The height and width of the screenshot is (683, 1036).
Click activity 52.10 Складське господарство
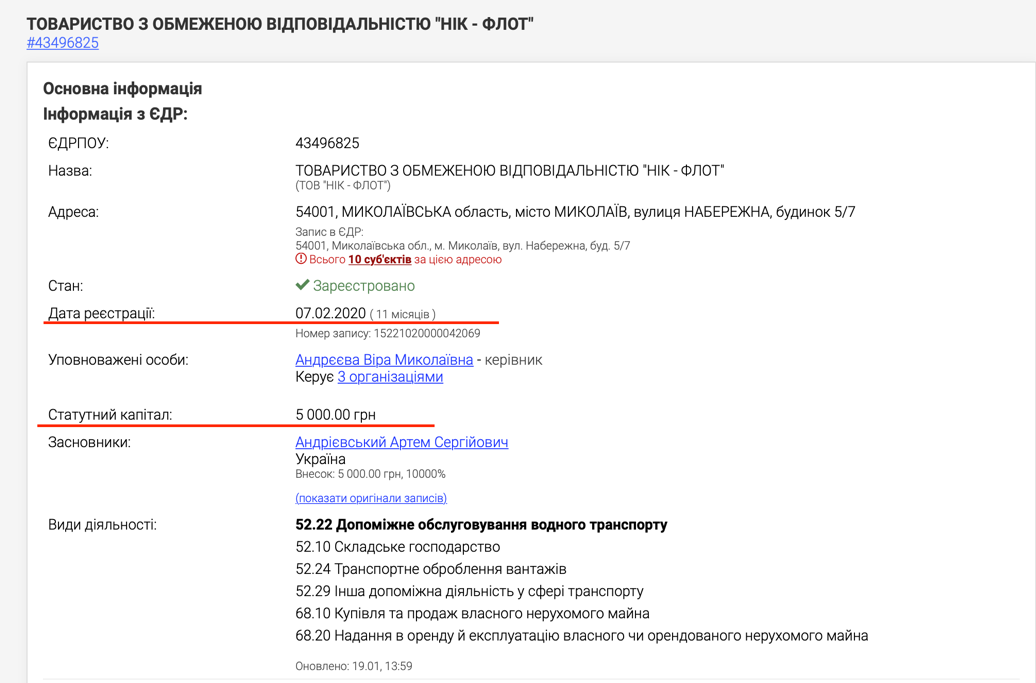pyautogui.click(x=397, y=547)
